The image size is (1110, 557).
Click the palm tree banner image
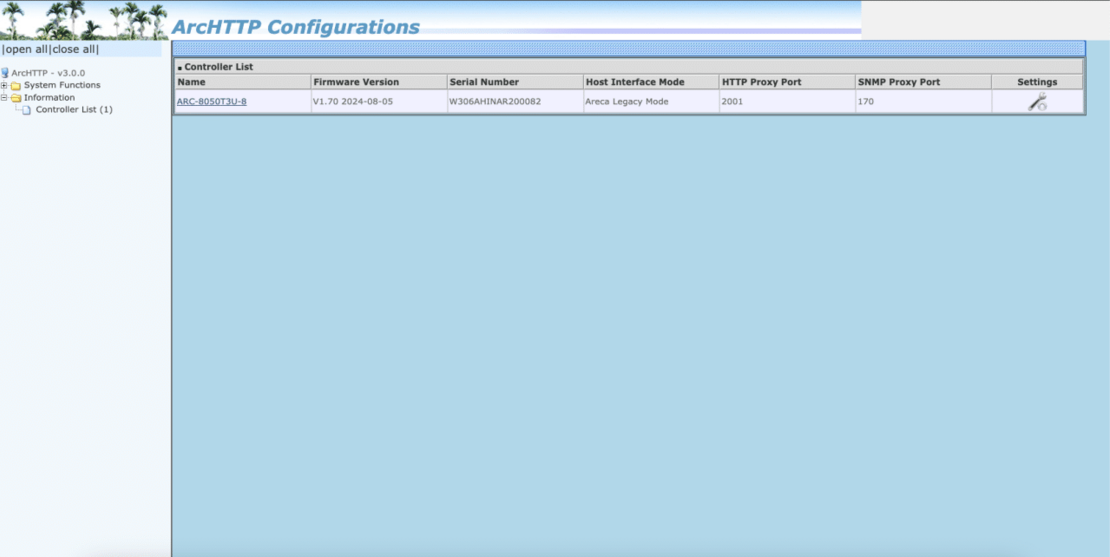(84, 20)
